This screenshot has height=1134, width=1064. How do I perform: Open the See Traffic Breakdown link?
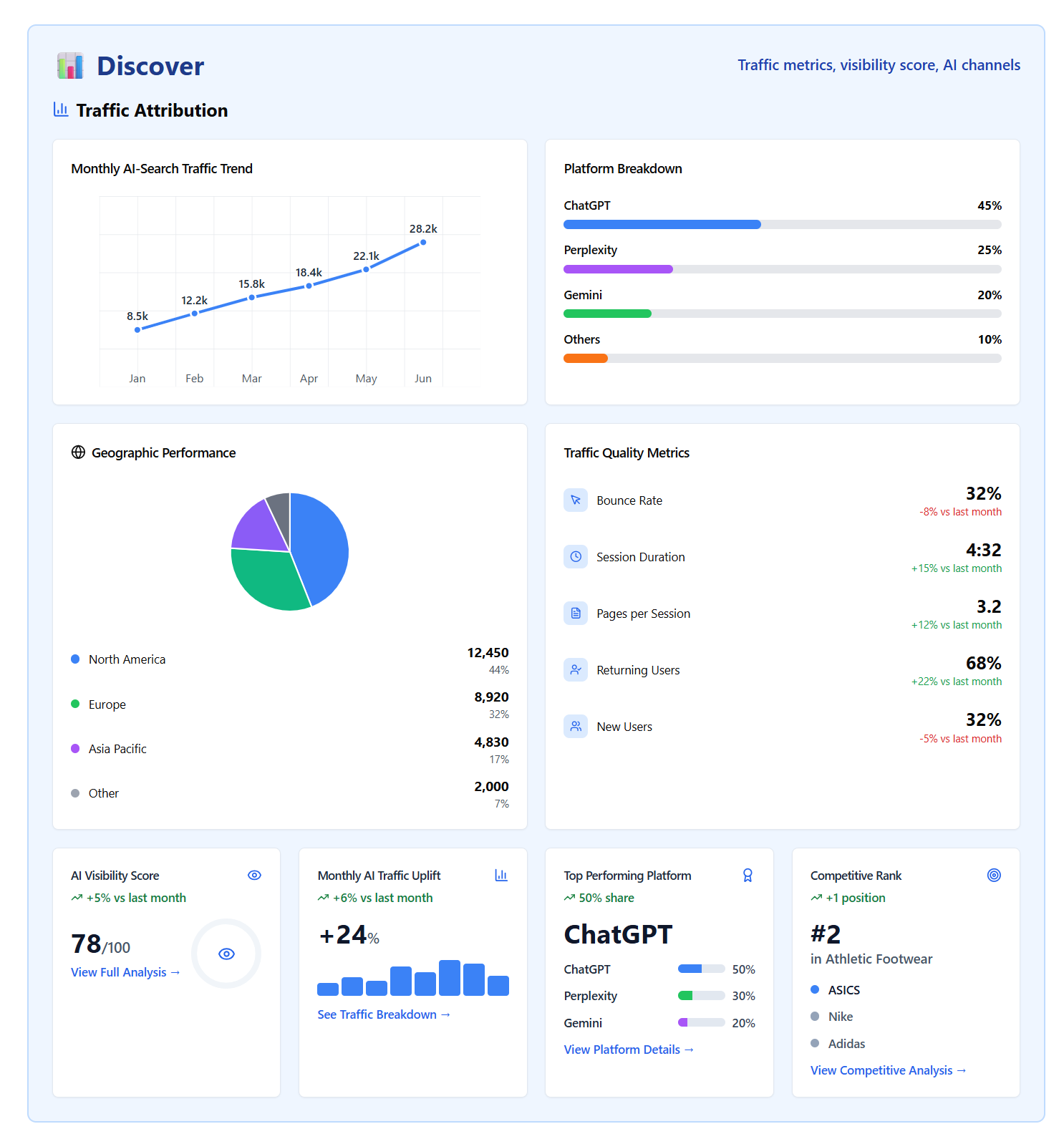click(x=384, y=1014)
